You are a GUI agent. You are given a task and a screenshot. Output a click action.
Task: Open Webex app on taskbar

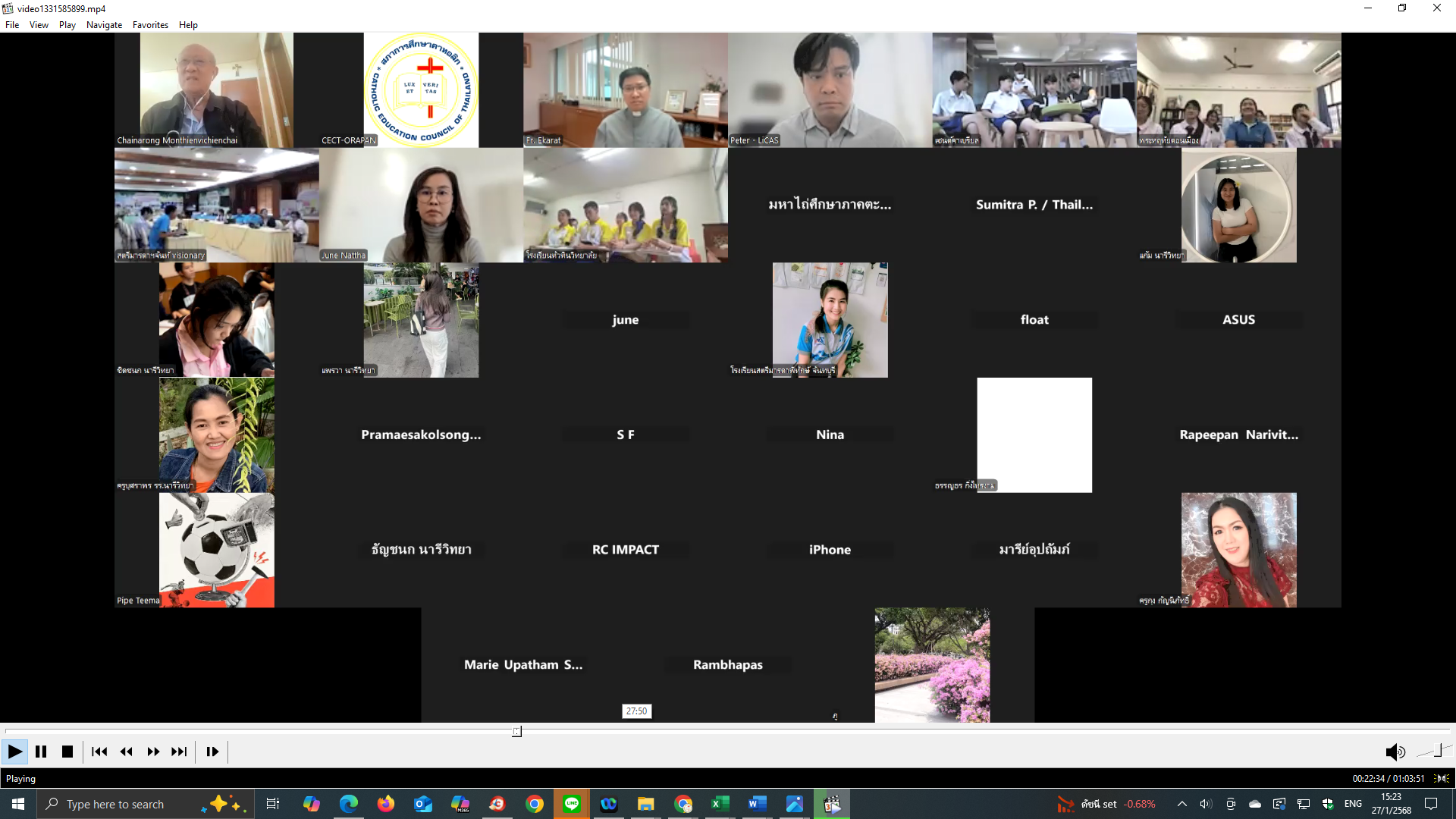coord(609,804)
